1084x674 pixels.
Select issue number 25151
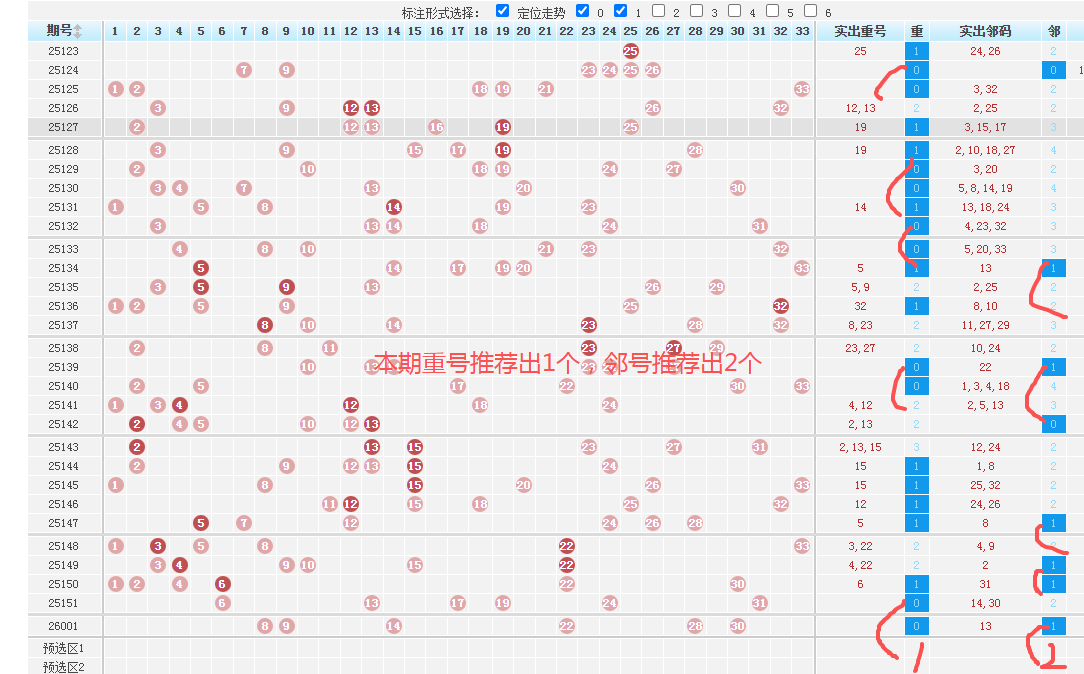[x=64, y=603]
